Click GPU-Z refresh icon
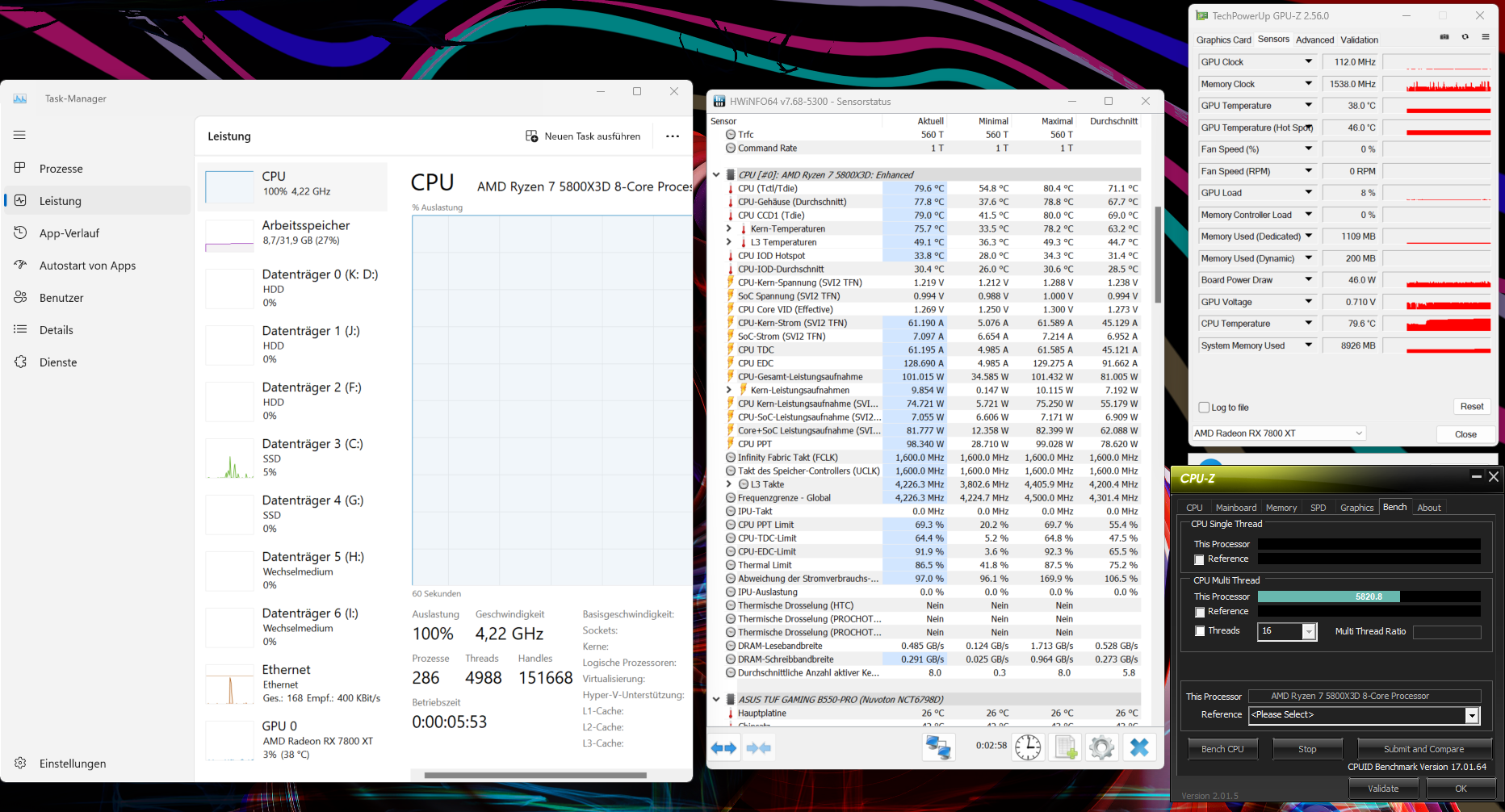Screen dimensions: 1505x812 pyautogui.click(x=1465, y=37)
